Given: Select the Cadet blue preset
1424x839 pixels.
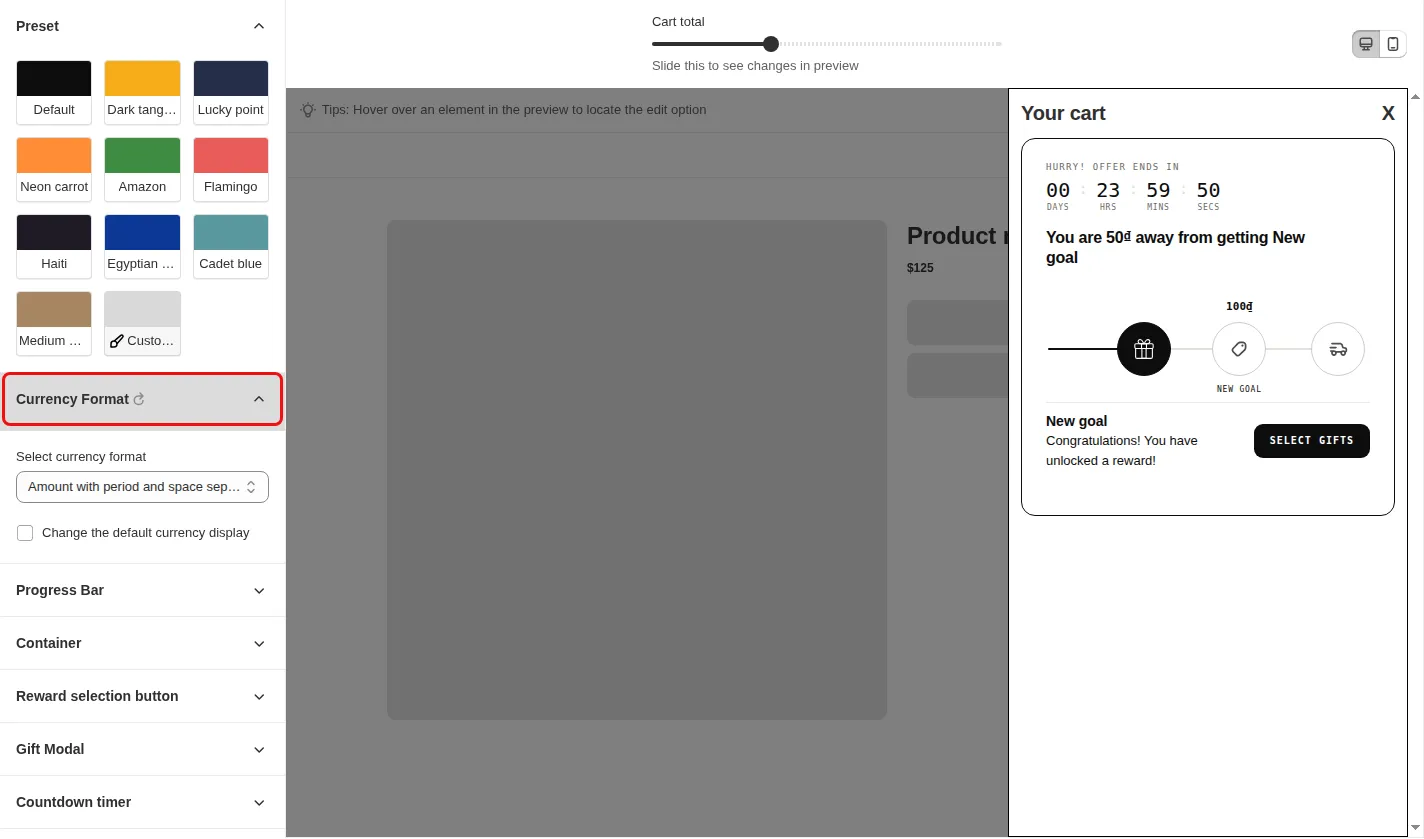Looking at the screenshot, I should [x=231, y=247].
